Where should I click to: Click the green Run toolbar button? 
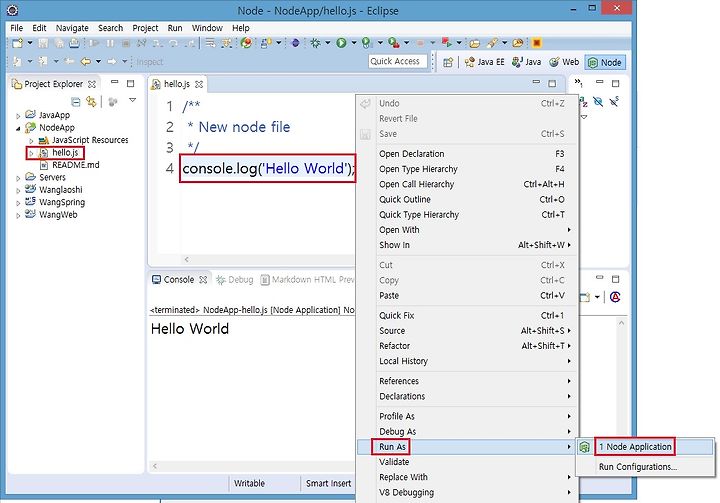coord(341,43)
